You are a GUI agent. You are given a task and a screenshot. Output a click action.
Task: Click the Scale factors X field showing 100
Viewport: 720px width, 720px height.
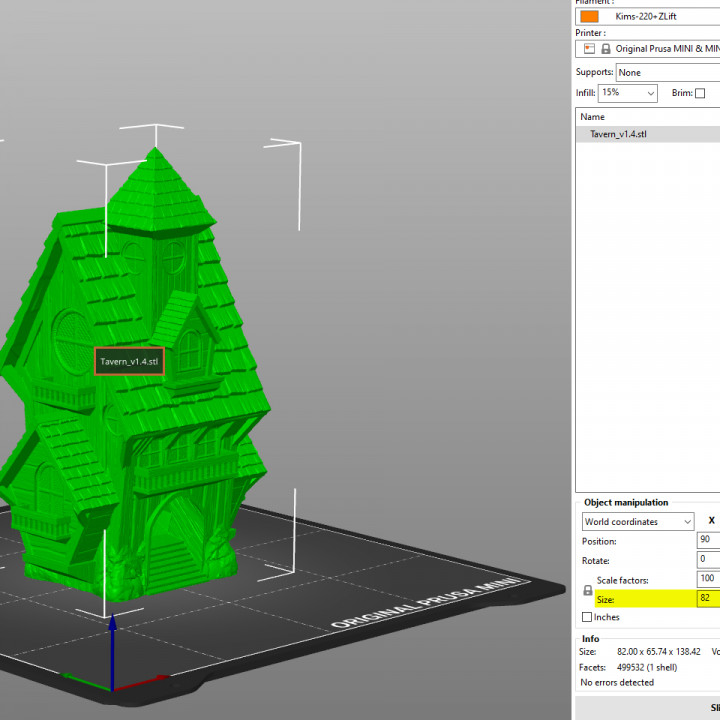tap(708, 579)
